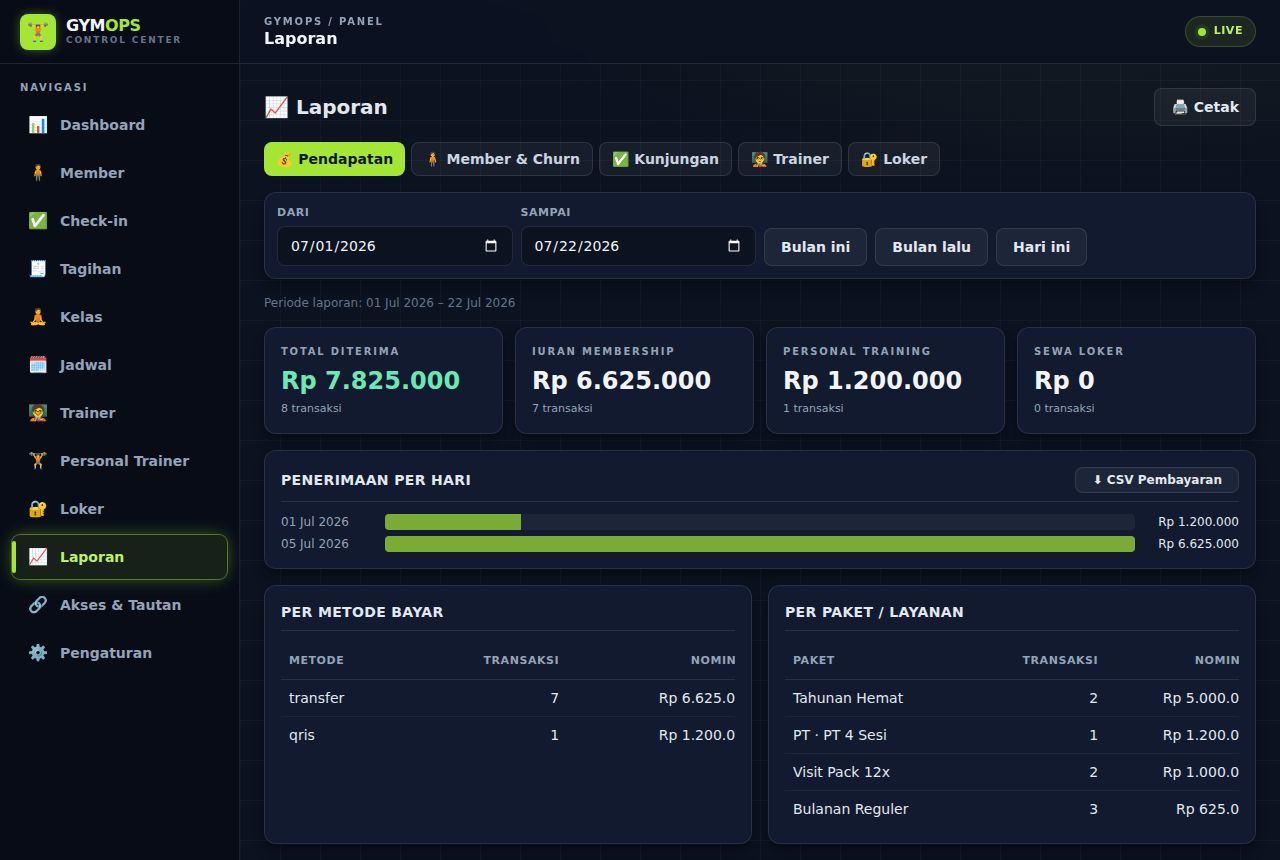Open the Sampai date calendar picker
1280x860 pixels.
tap(734, 246)
